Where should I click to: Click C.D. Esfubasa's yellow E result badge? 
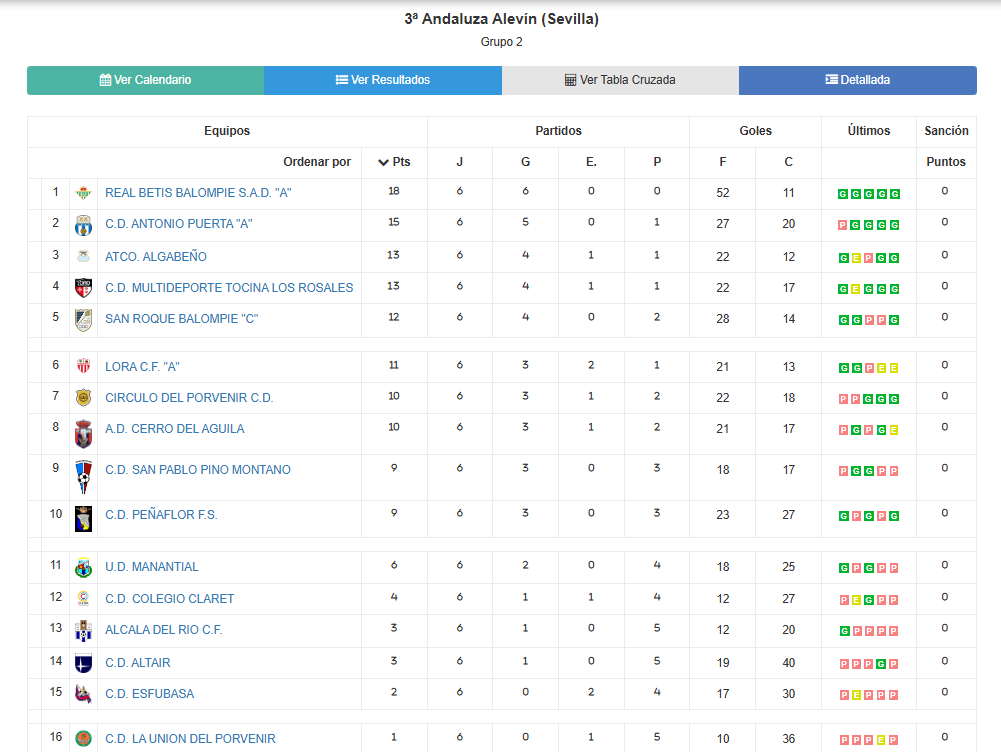[x=857, y=695]
